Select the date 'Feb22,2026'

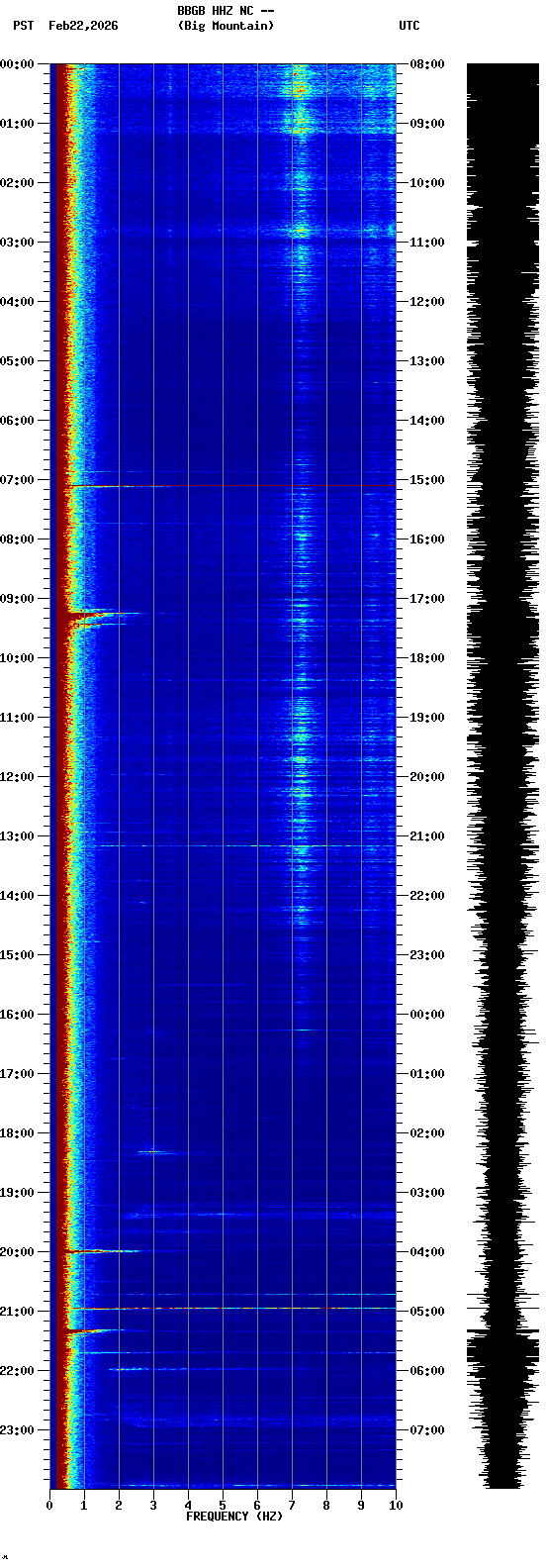[83, 26]
